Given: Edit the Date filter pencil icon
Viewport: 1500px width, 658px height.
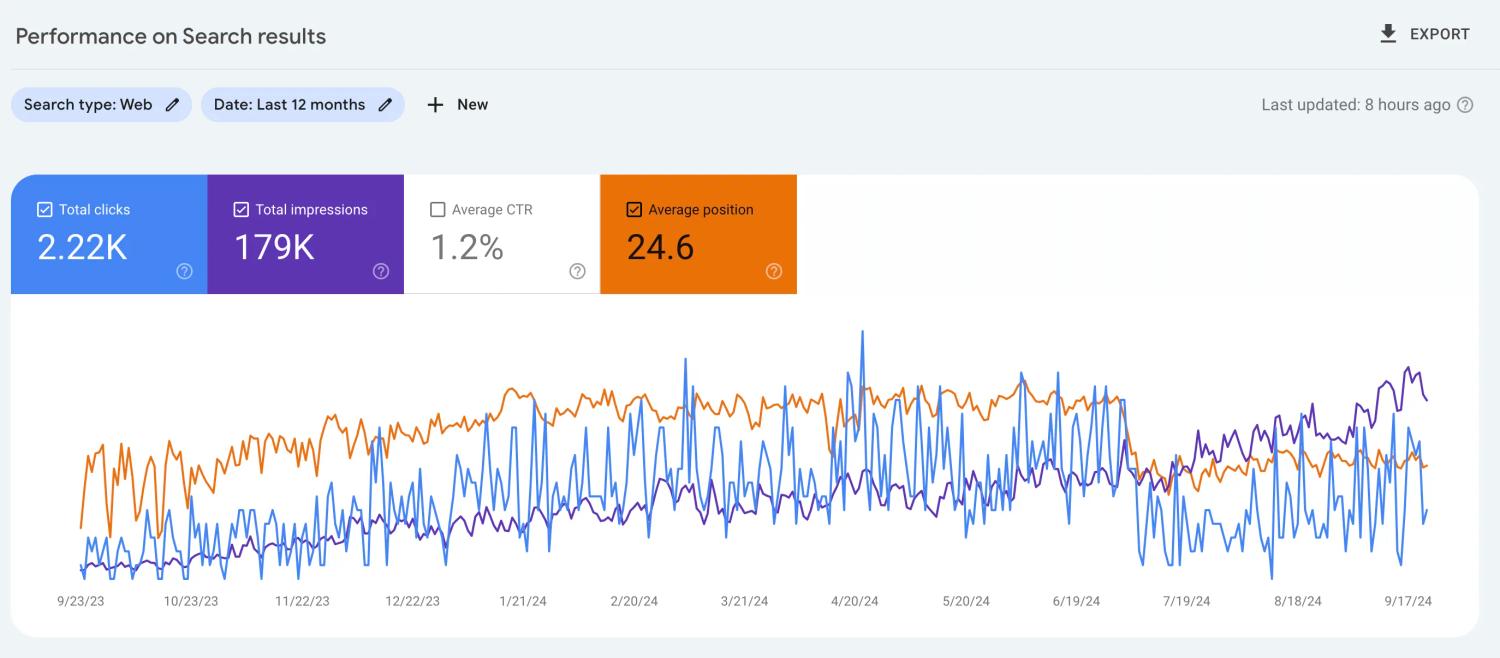Looking at the screenshot, I should point(385,104).
